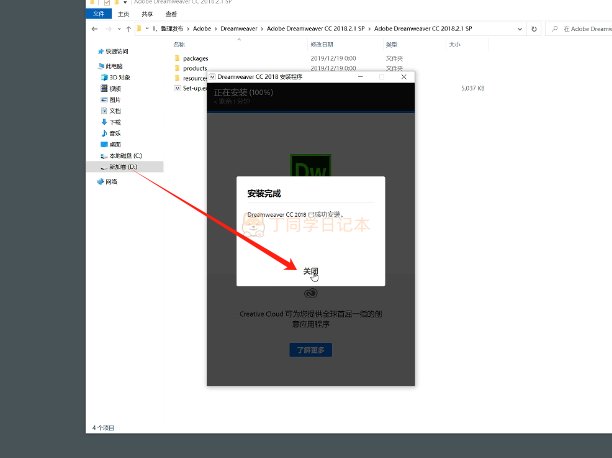Sort by the 大小 column header
The width and height of the screenshot is (612, 458).
point(454,45)
